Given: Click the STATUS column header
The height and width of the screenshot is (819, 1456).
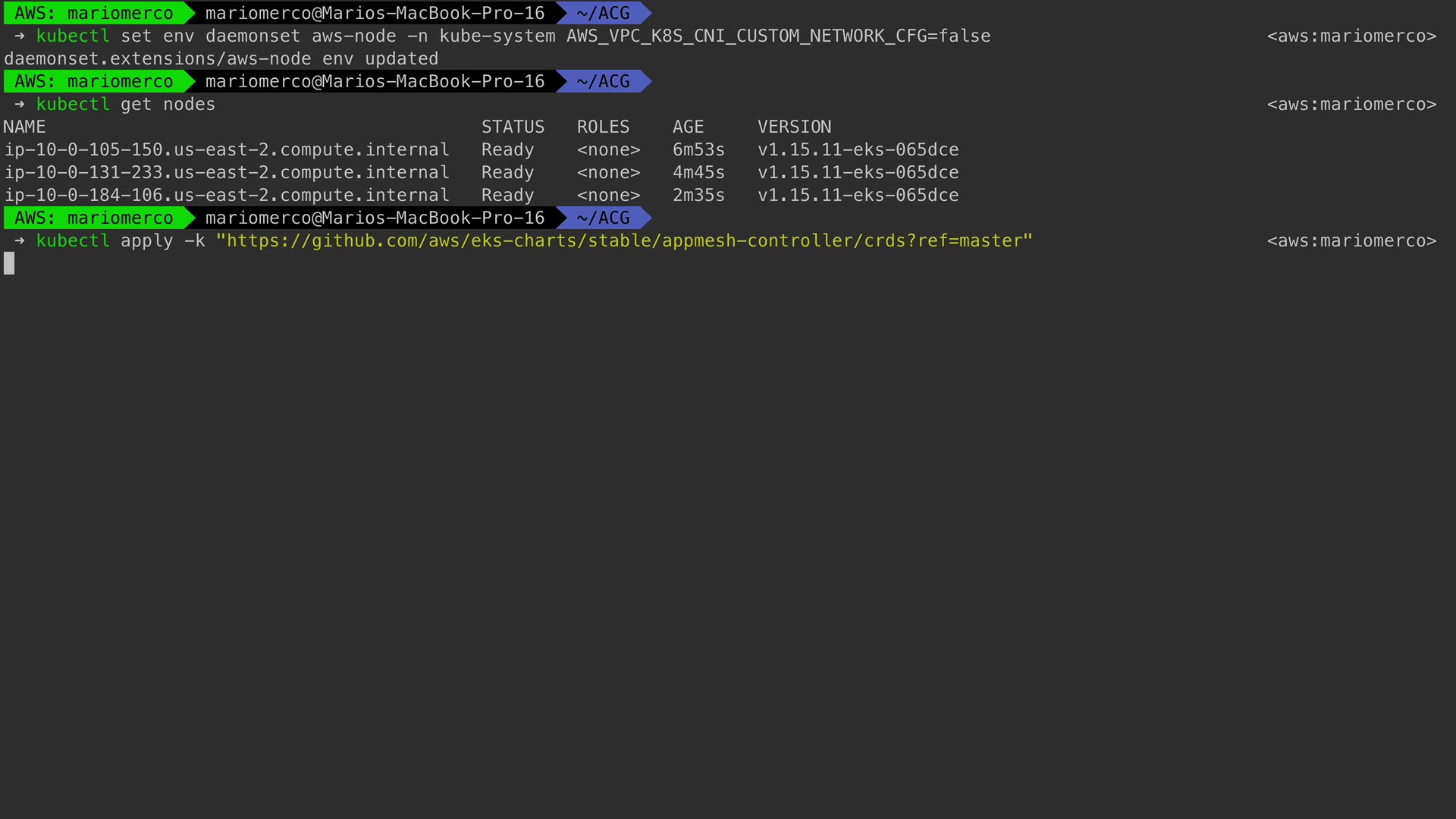Looking at the screenshot, I should click(x=513, y=127).
